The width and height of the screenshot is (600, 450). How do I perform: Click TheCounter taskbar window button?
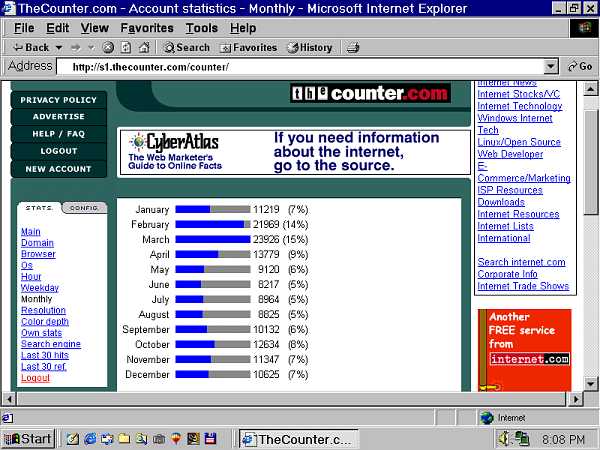click(299, 439)
